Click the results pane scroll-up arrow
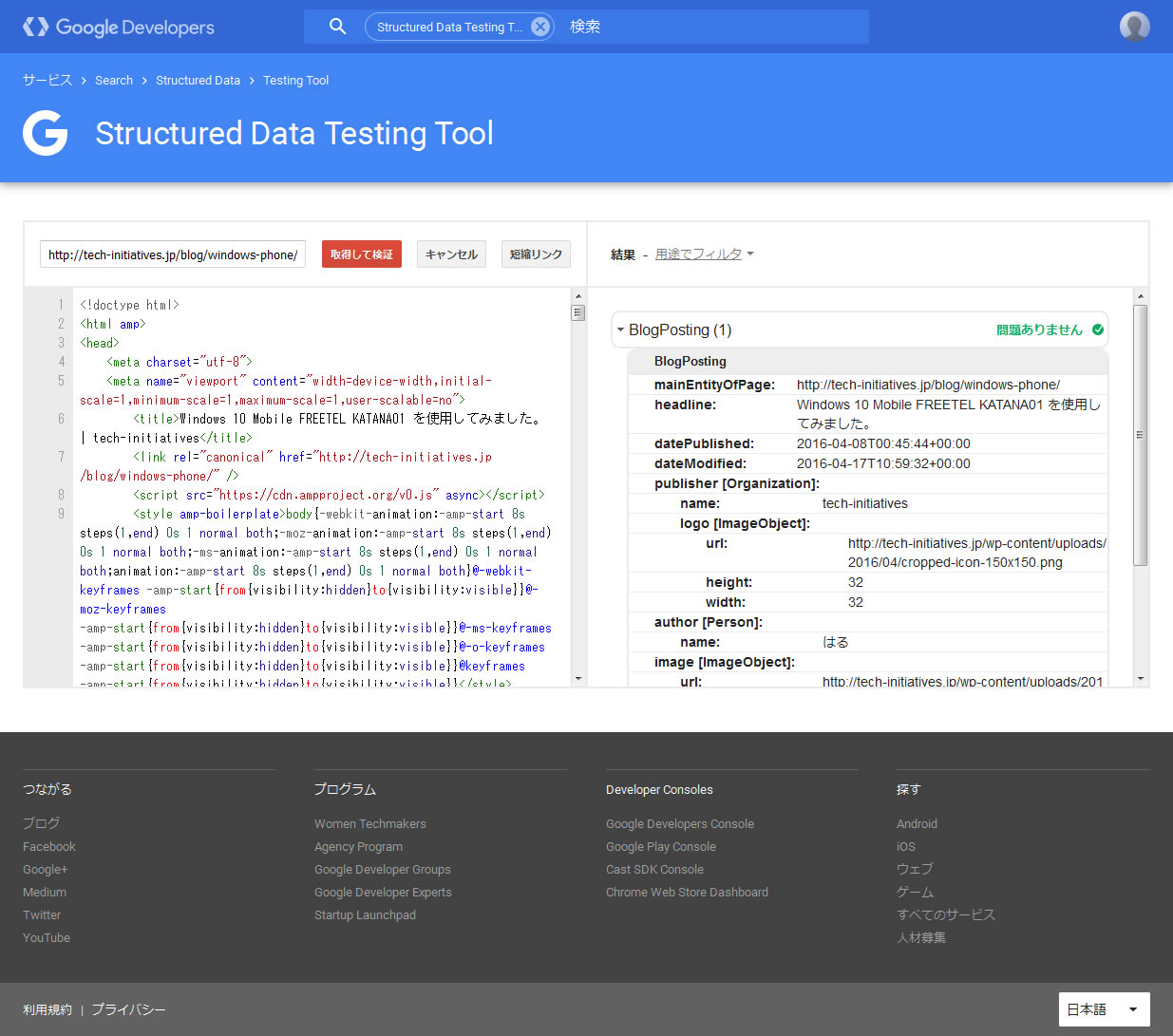Viewport: 1173px width, 1036px height. [x=1141, y=296]
